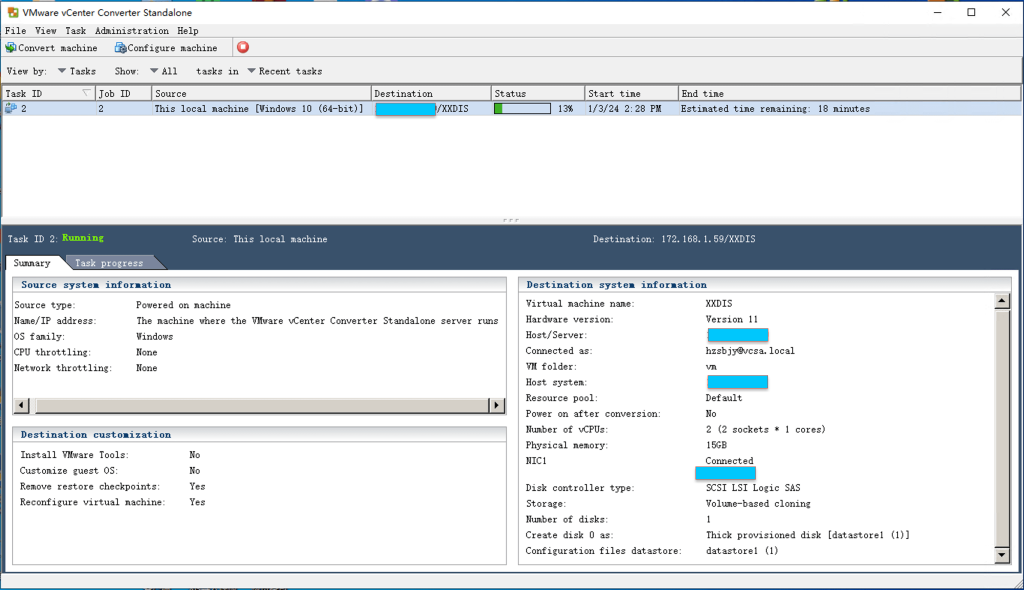Screen dimensions: 1024x590
Task: Click the hardware version value 'Version 11'
Action: 731,320
